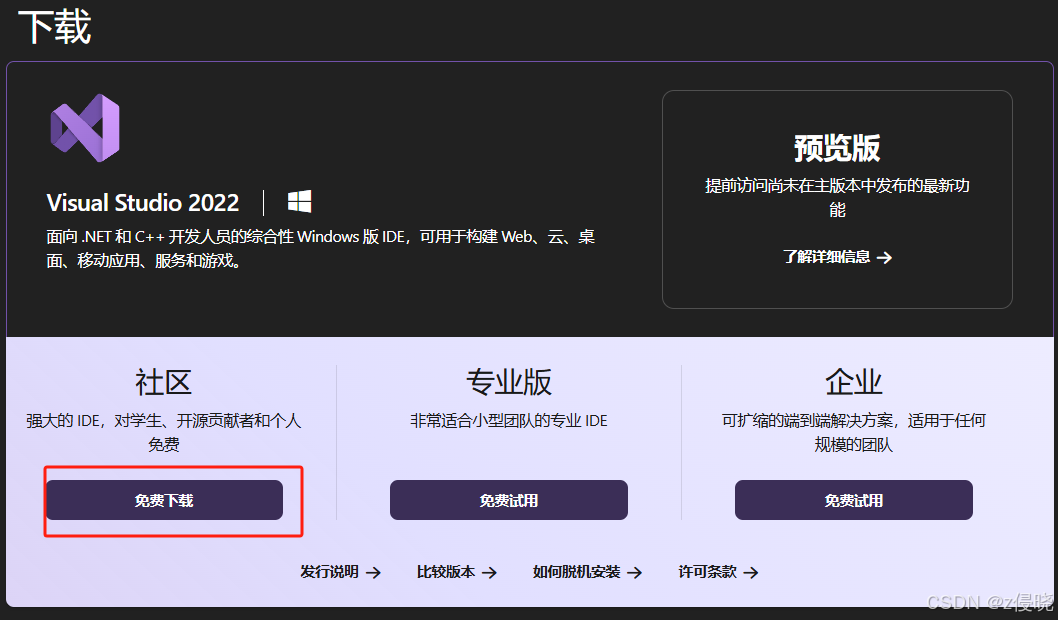Screen dimensions: 1058x620
Task: Click the 免费试用 button under 企业
Action: click(854, 500)
